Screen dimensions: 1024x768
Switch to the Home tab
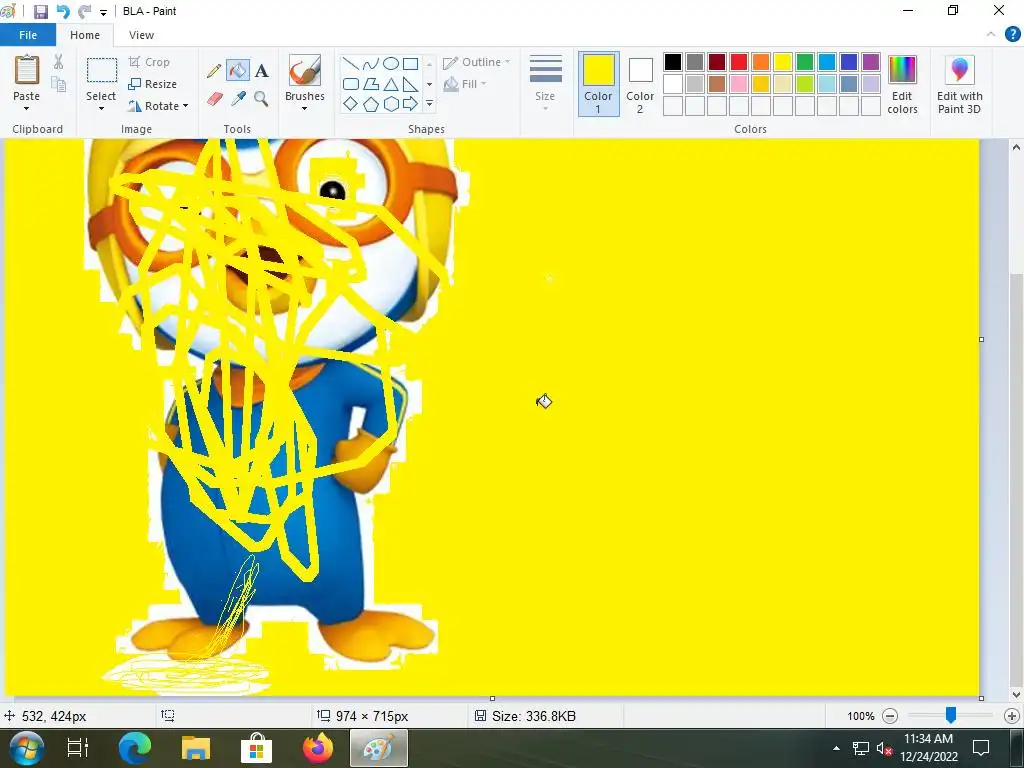click(85, 35)
